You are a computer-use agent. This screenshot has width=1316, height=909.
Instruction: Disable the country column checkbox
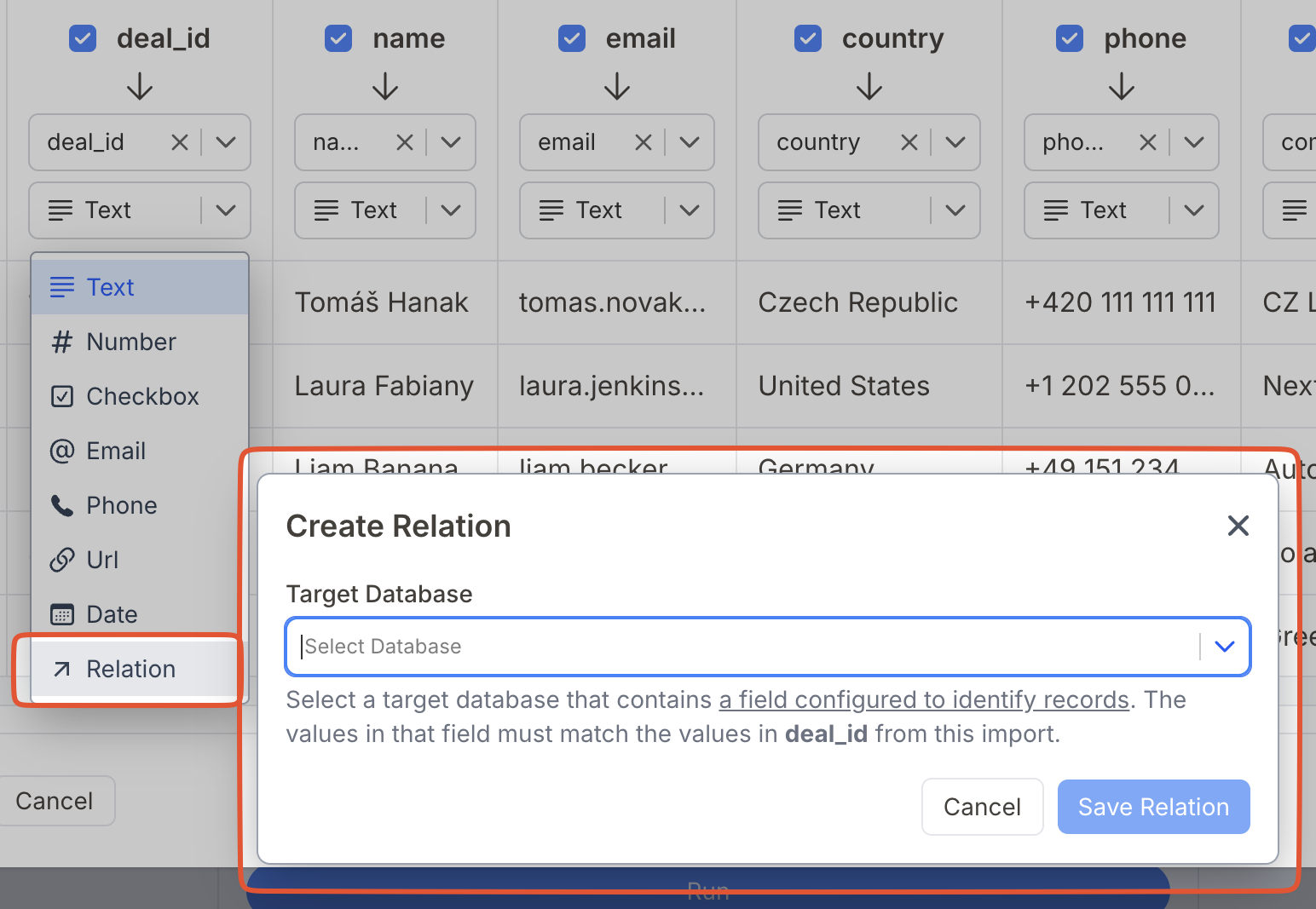[x=807, y=37]
